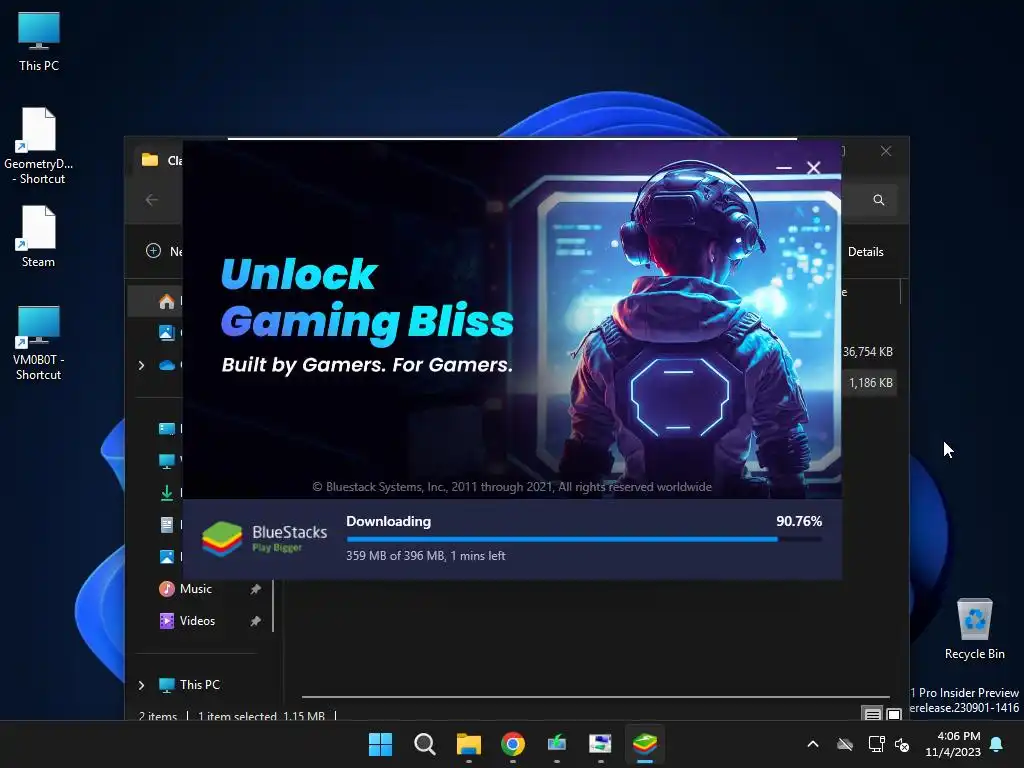The image size is (1024, 768).
Task: Click the Bluestack Systems copyright notice
Action: (x=512, y=487)
